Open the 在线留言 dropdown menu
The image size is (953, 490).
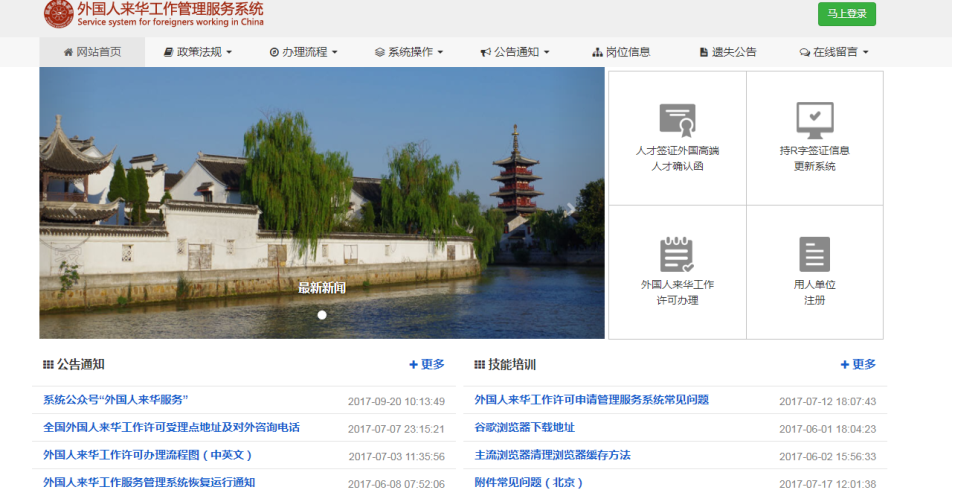pyautogui.click(x=834, y=52)
